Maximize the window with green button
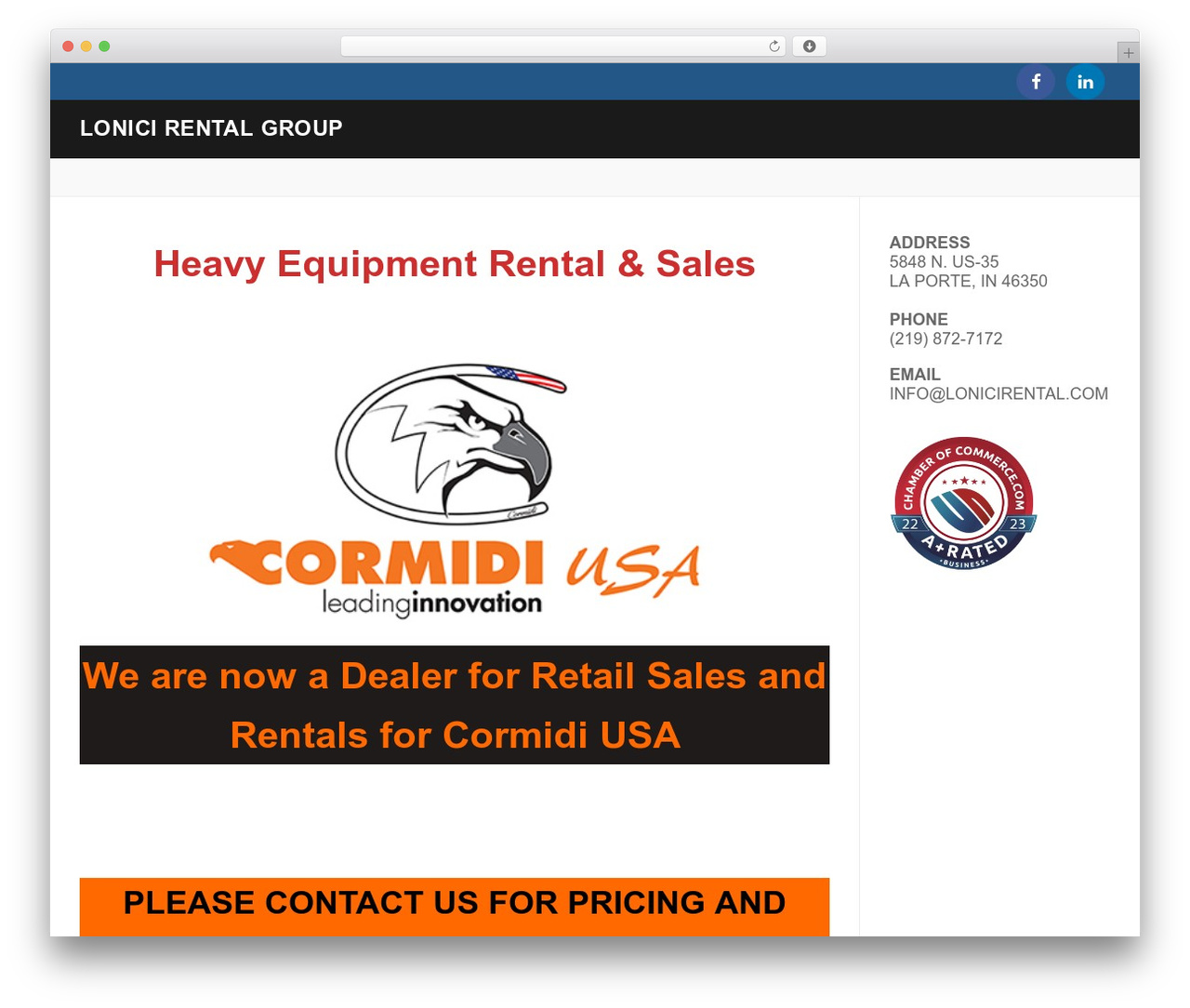The width and height of the screenshot is (1190, 1008). (x=104, y=46)
